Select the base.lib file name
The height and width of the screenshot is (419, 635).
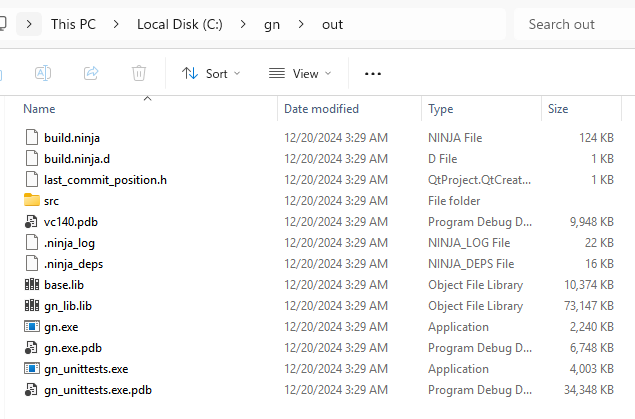64,285
